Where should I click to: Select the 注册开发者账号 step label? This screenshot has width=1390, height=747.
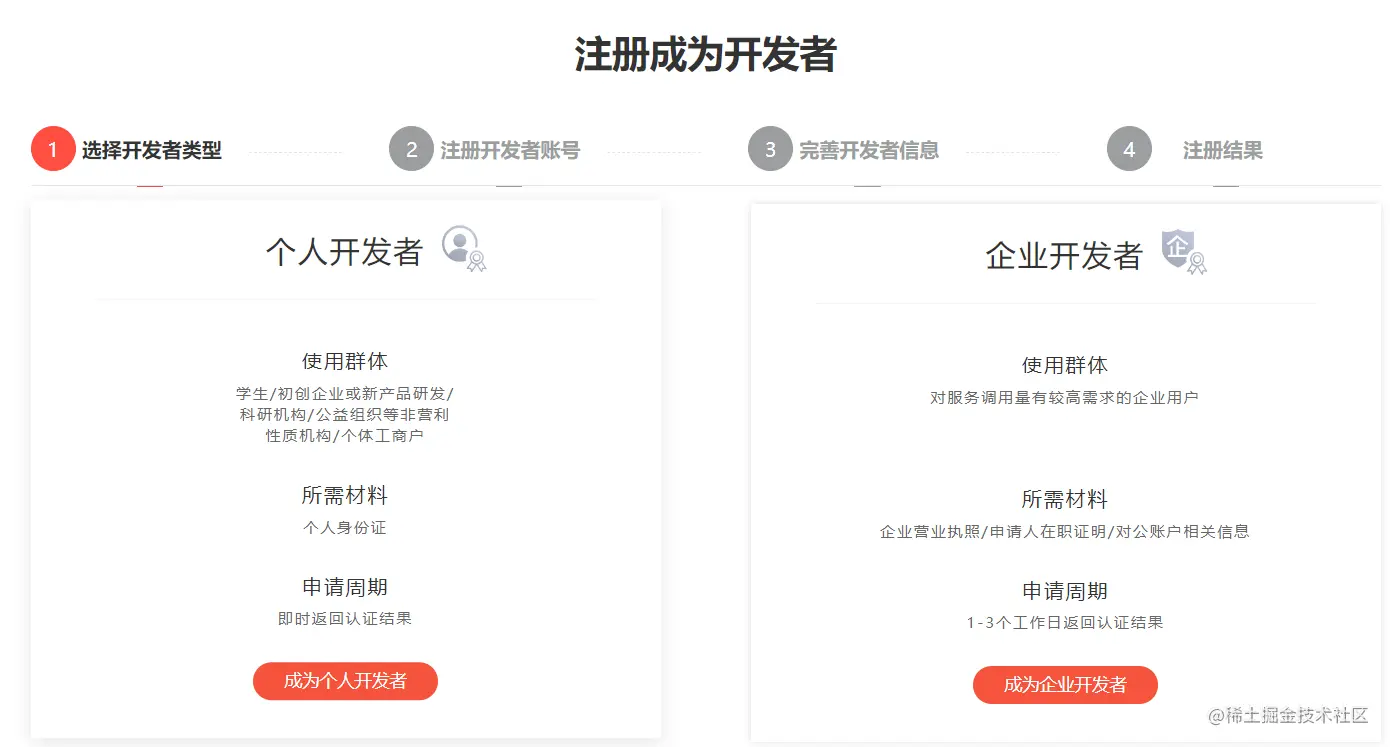(x=510, y=151)
